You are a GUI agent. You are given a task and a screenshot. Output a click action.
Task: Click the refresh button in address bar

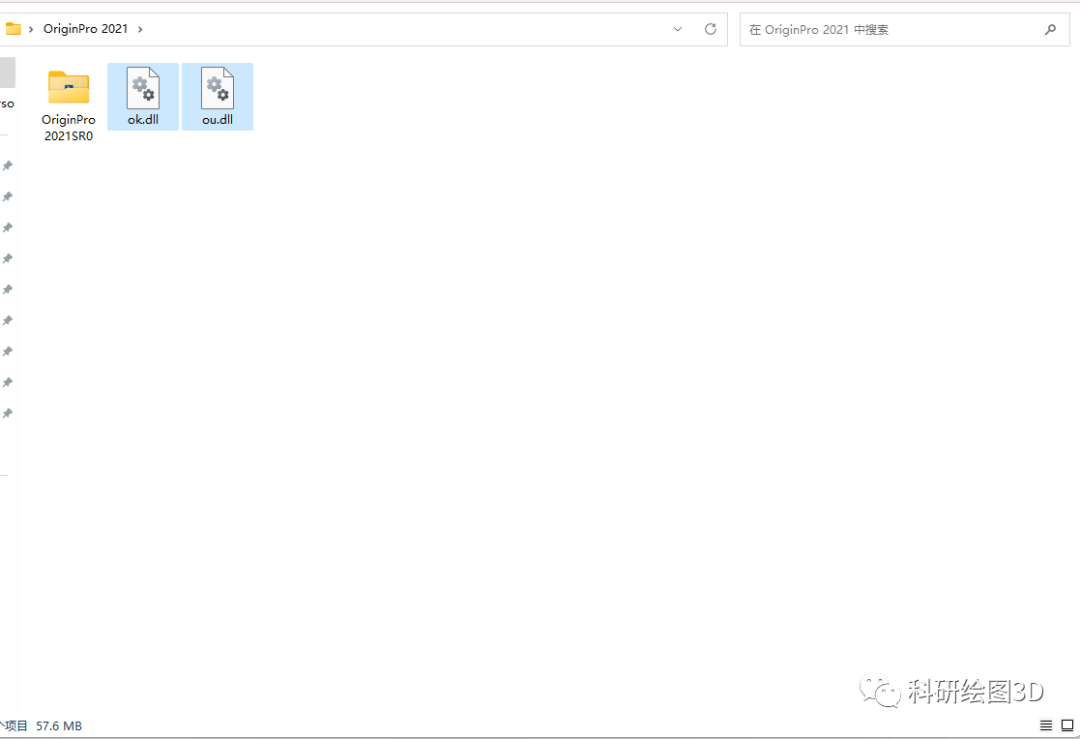[x=710, y=29]
